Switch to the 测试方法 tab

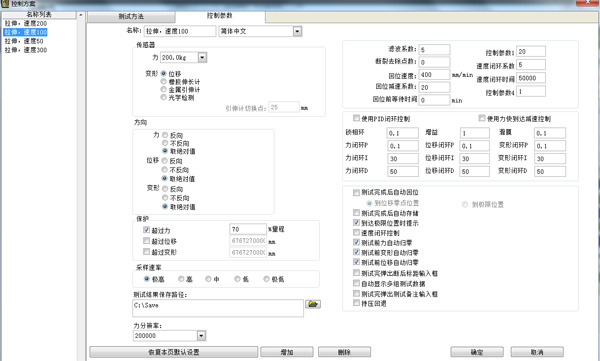[131, 16]
